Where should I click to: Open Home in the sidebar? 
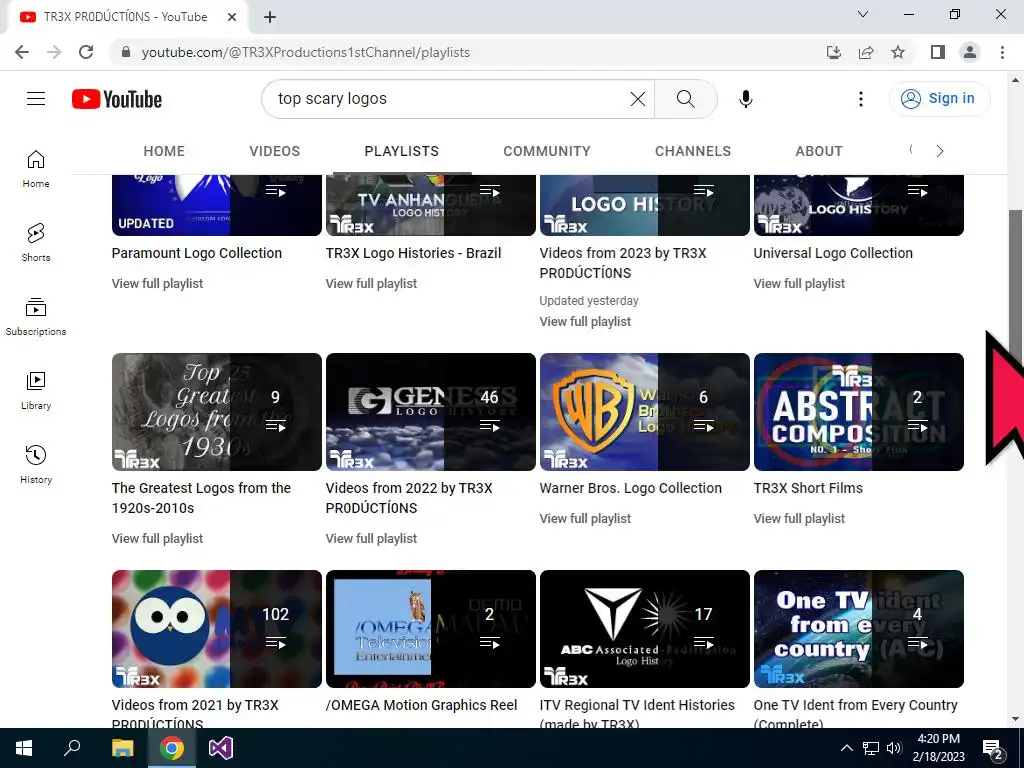(x=36, y=168)
